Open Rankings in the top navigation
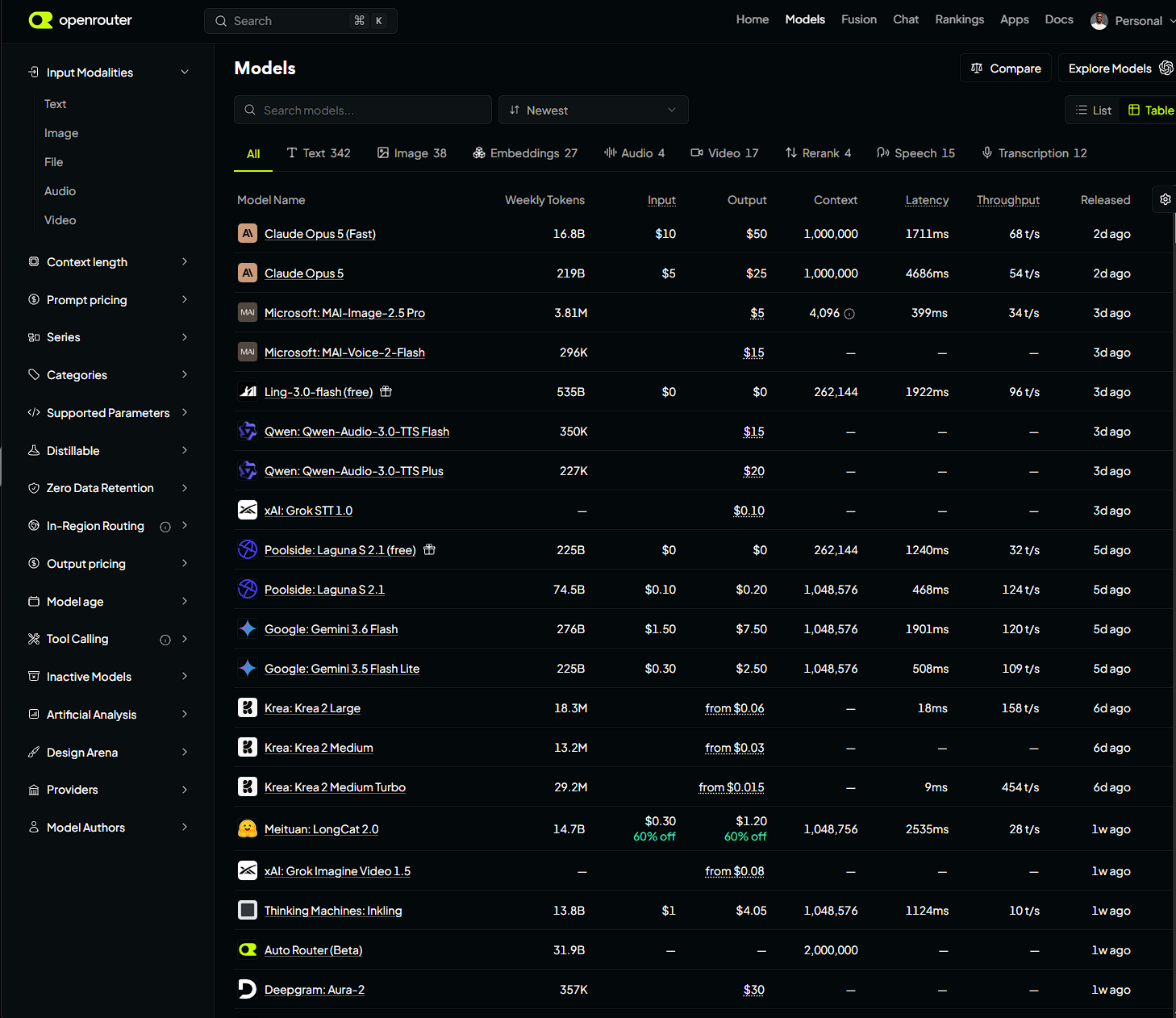1176x1018 pixels. pos(960,19)
